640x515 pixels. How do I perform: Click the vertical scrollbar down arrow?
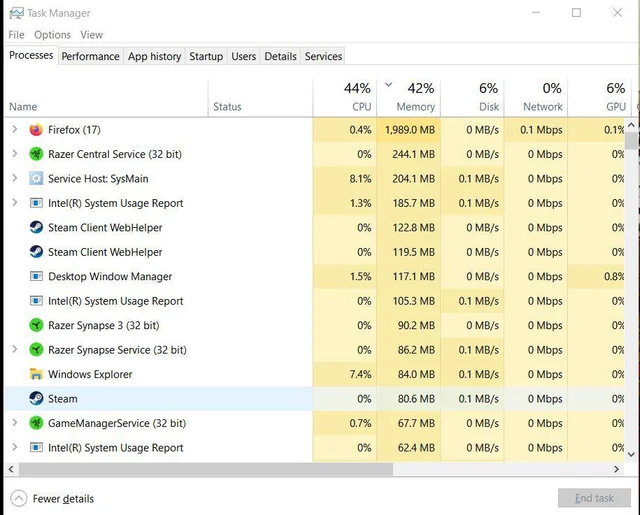coord(631,454)
